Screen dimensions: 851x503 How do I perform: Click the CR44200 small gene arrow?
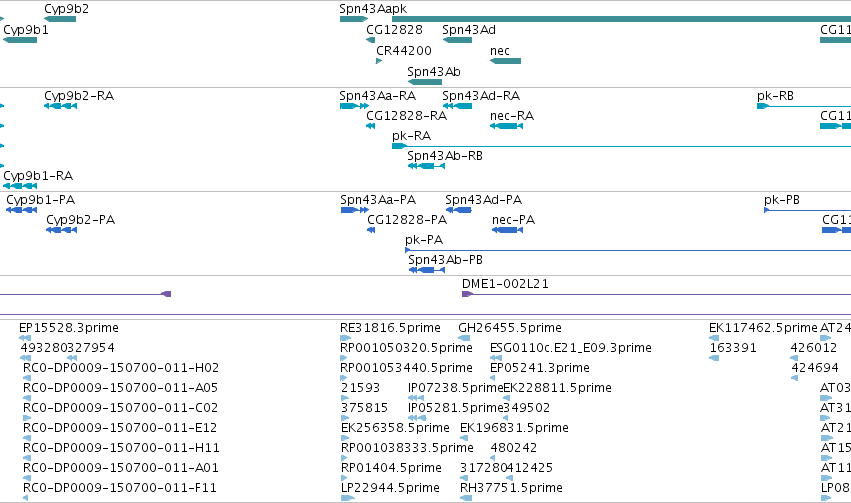pos(379,61)
